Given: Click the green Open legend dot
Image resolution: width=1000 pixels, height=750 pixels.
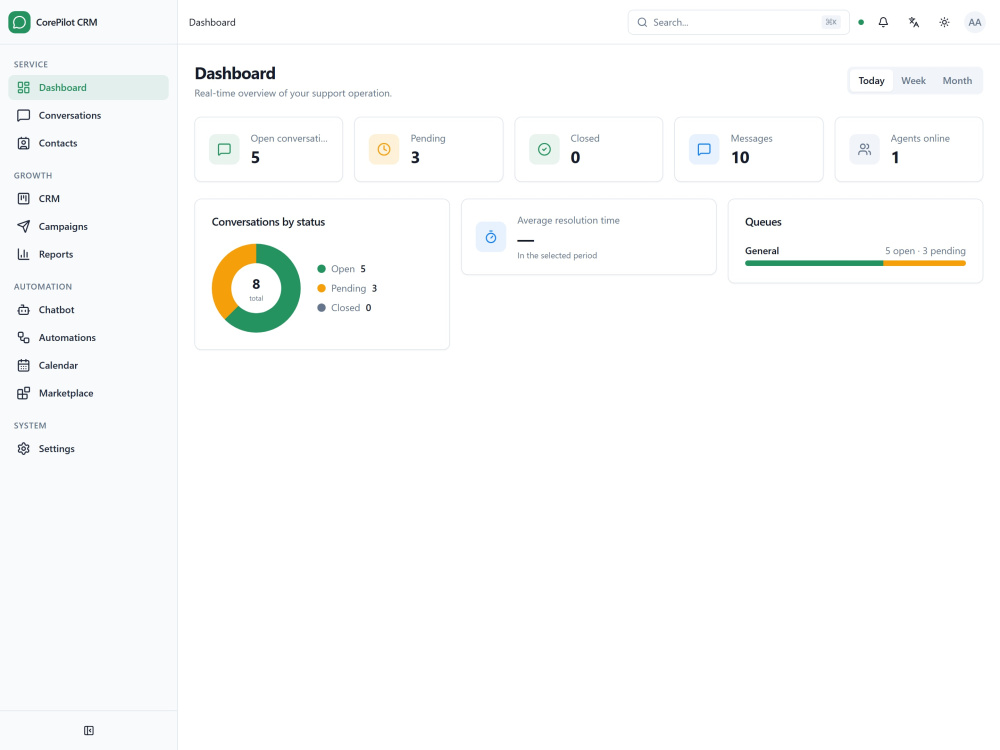Looking at the screenshot, I should coord(321,268).
